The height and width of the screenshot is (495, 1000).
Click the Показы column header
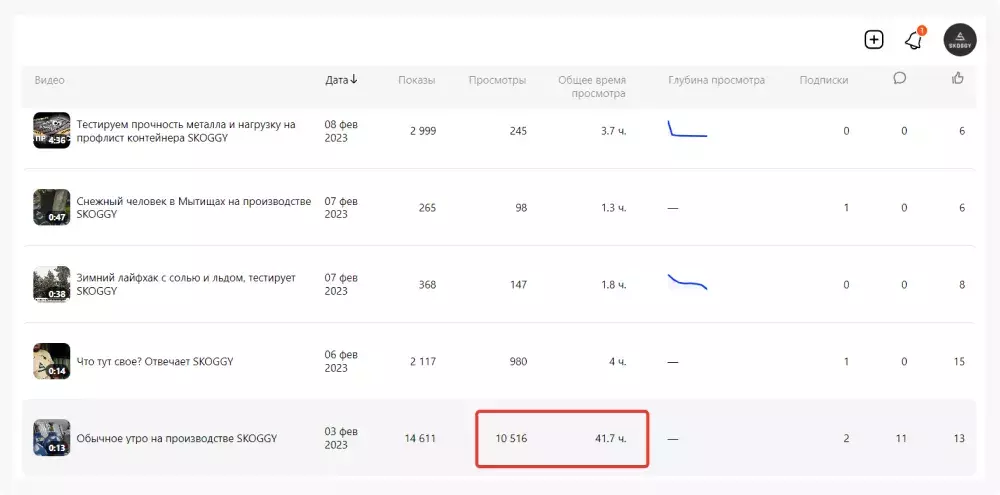[x=416, y=80]
